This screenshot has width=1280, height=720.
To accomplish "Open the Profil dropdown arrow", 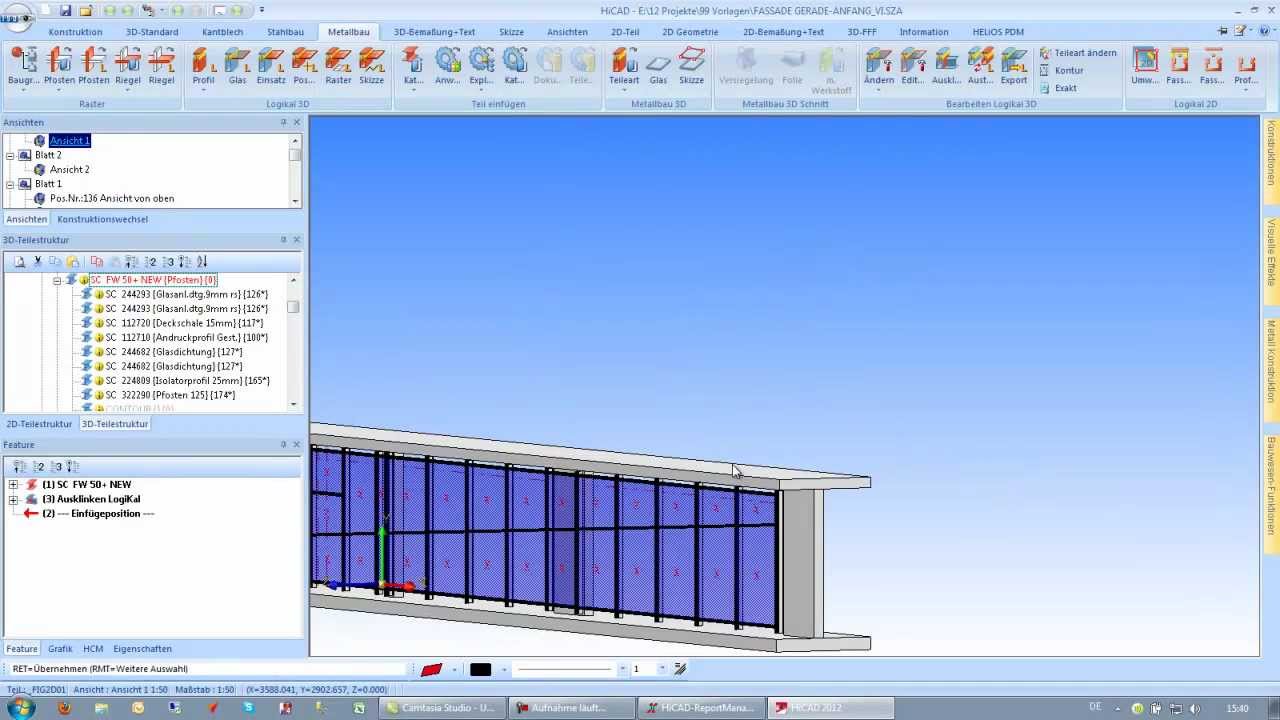I will click(x=203, y=90).
